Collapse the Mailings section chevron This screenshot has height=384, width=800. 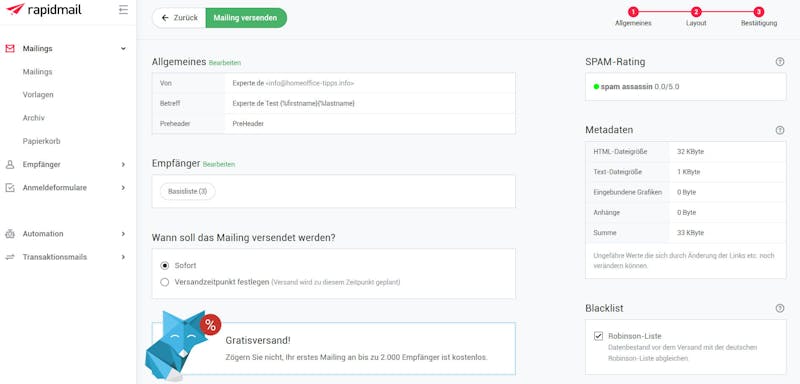tap(123, 48)
